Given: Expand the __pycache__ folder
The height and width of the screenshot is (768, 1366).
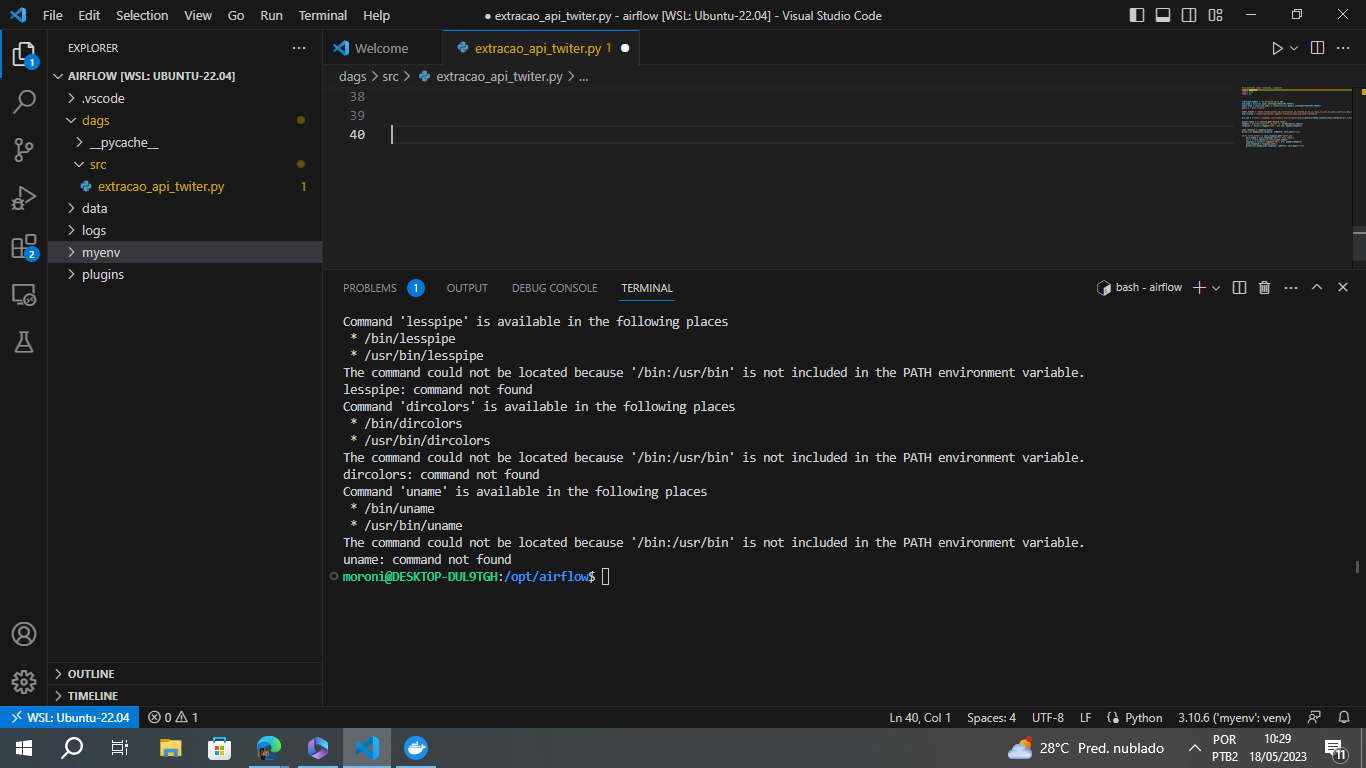Looking at the screenshot, I should 185,142.
